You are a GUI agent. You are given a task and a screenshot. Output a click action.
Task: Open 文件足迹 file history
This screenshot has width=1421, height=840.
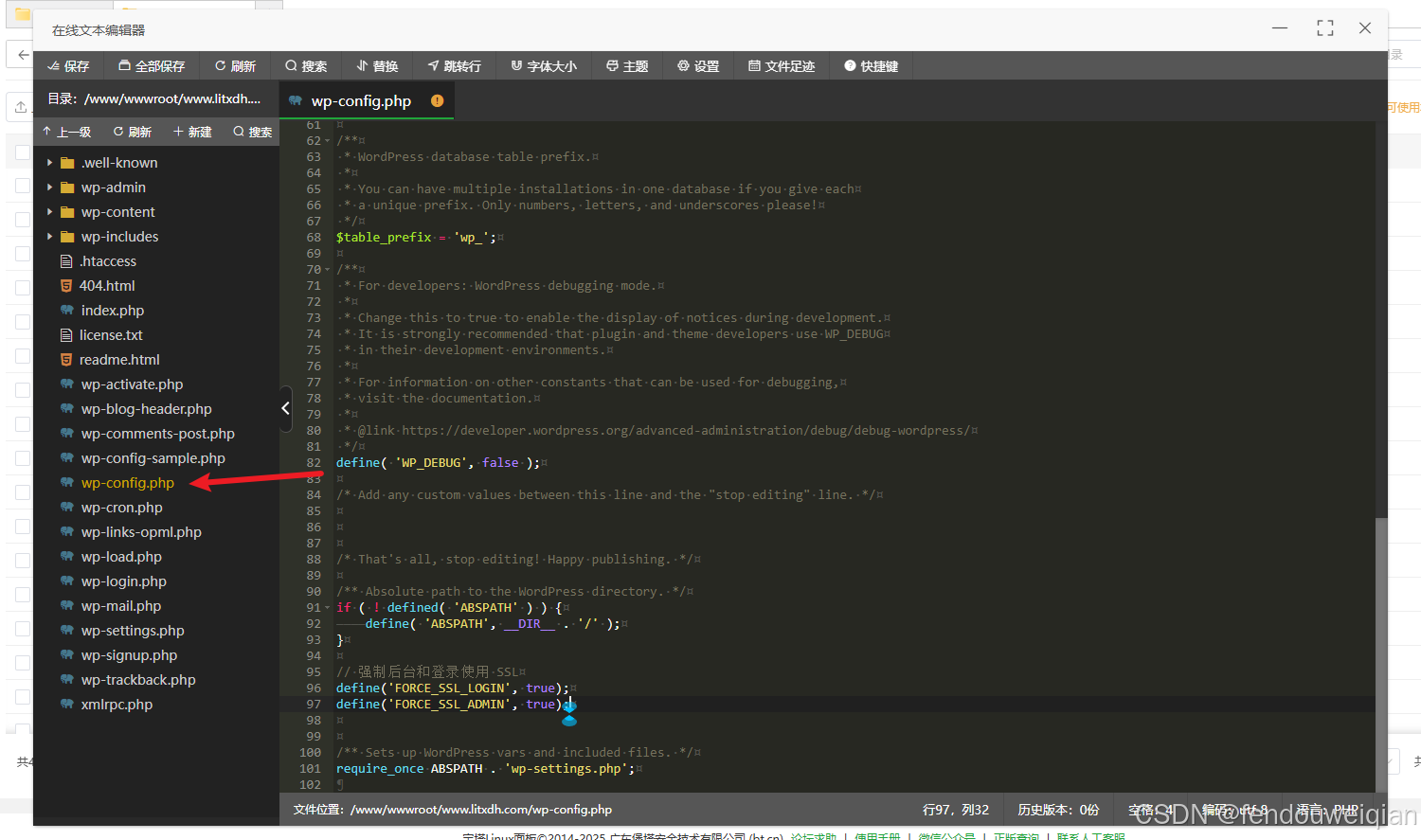(782, 66)
